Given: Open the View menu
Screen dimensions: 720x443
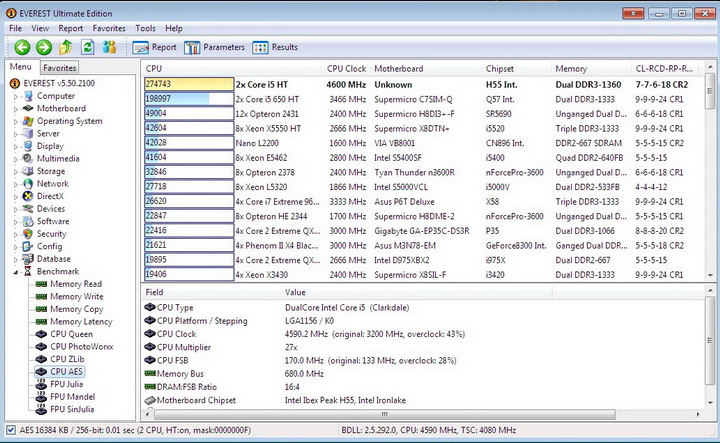Looking at the screenshot, I should (40, 28).
